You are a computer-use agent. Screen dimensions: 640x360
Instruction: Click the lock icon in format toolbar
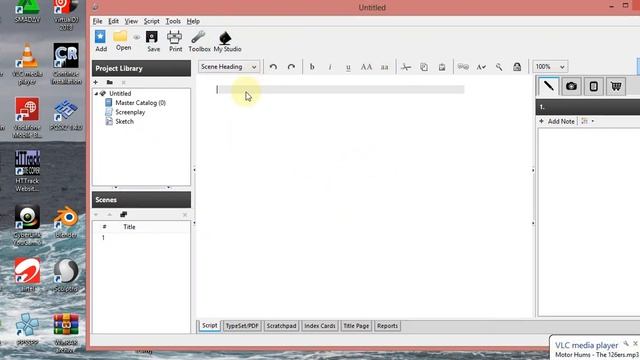pyautogui.click(x=517, y=67)
